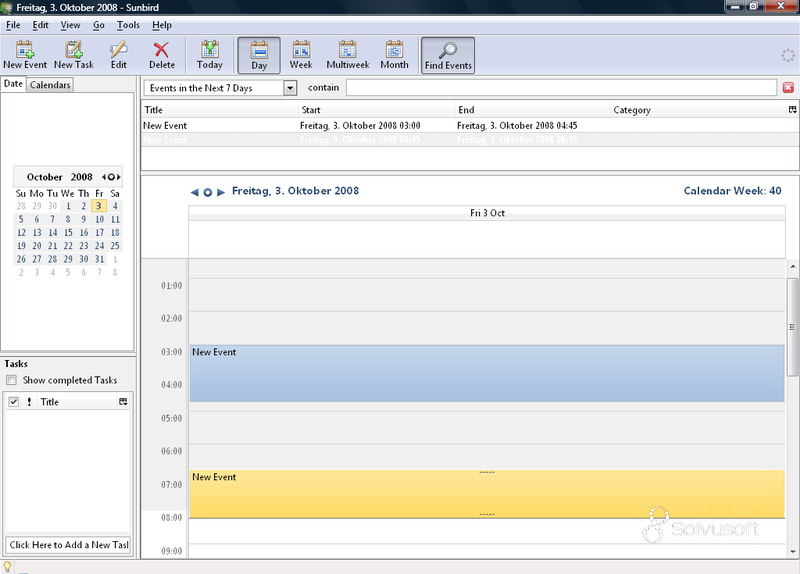This screenshot has height=574, width=800.
Task: Open event list column picker icon
Action: [x=792, y=110]
